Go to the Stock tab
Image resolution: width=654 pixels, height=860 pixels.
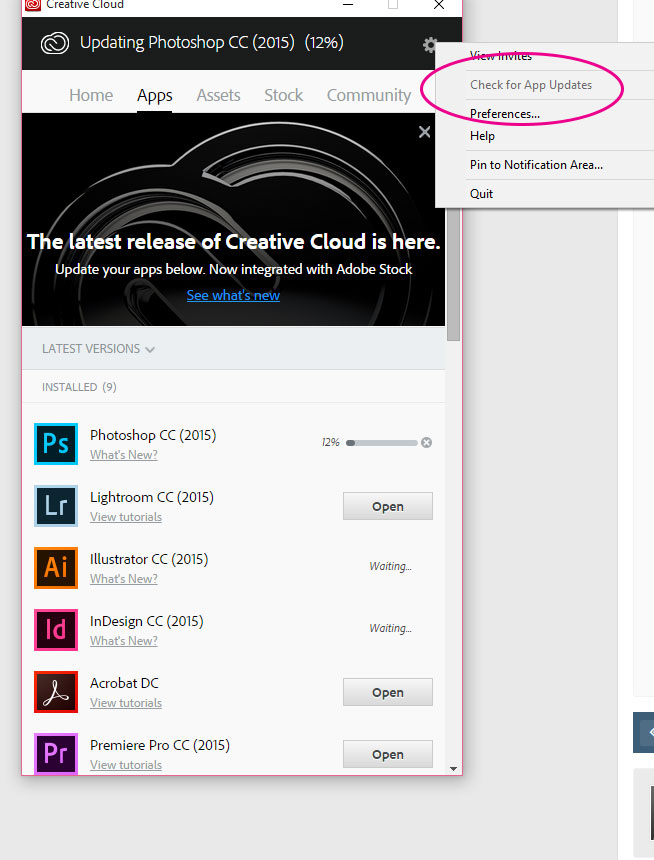(284, 95)
